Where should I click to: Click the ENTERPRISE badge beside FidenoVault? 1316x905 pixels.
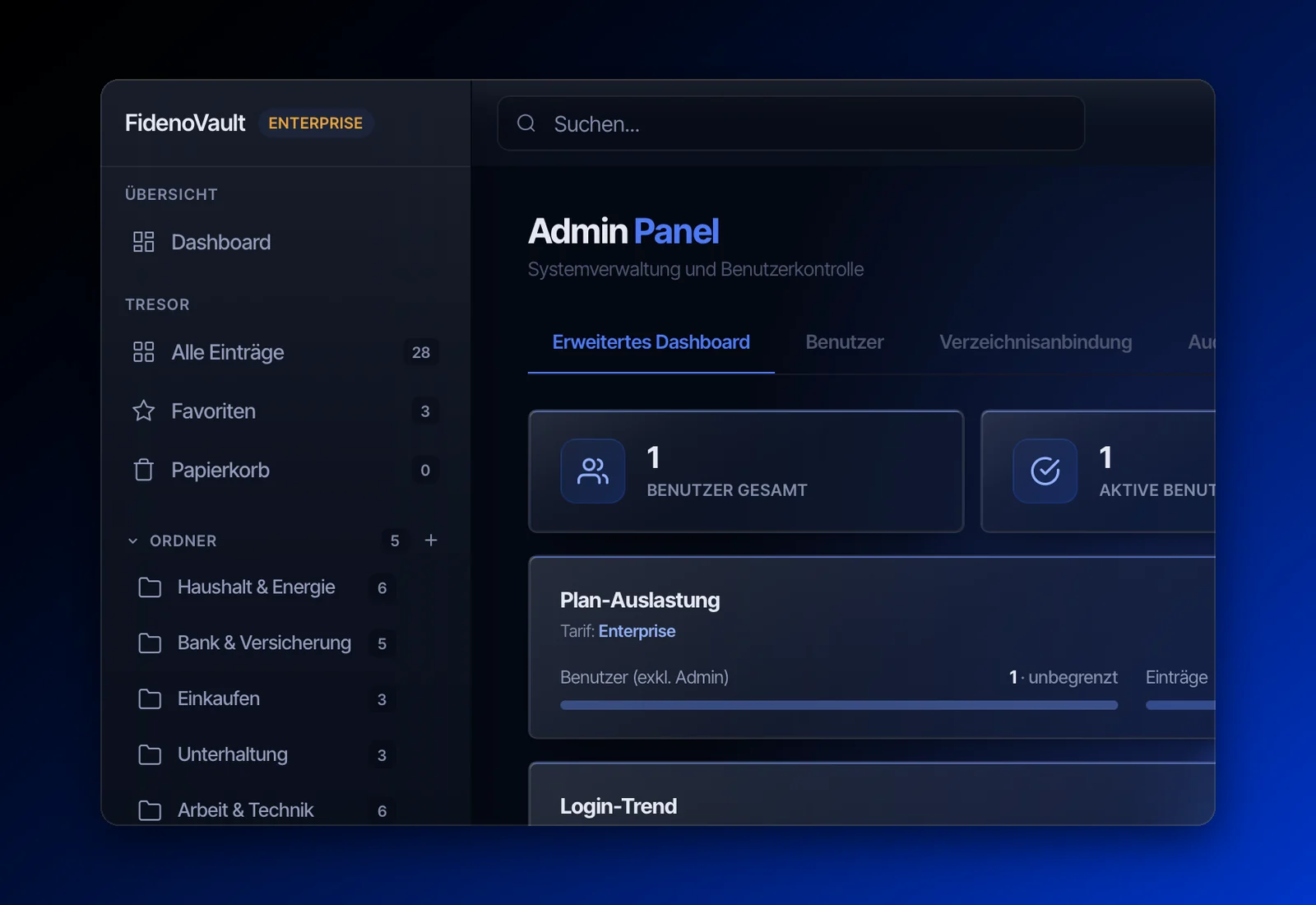(316, 123)
